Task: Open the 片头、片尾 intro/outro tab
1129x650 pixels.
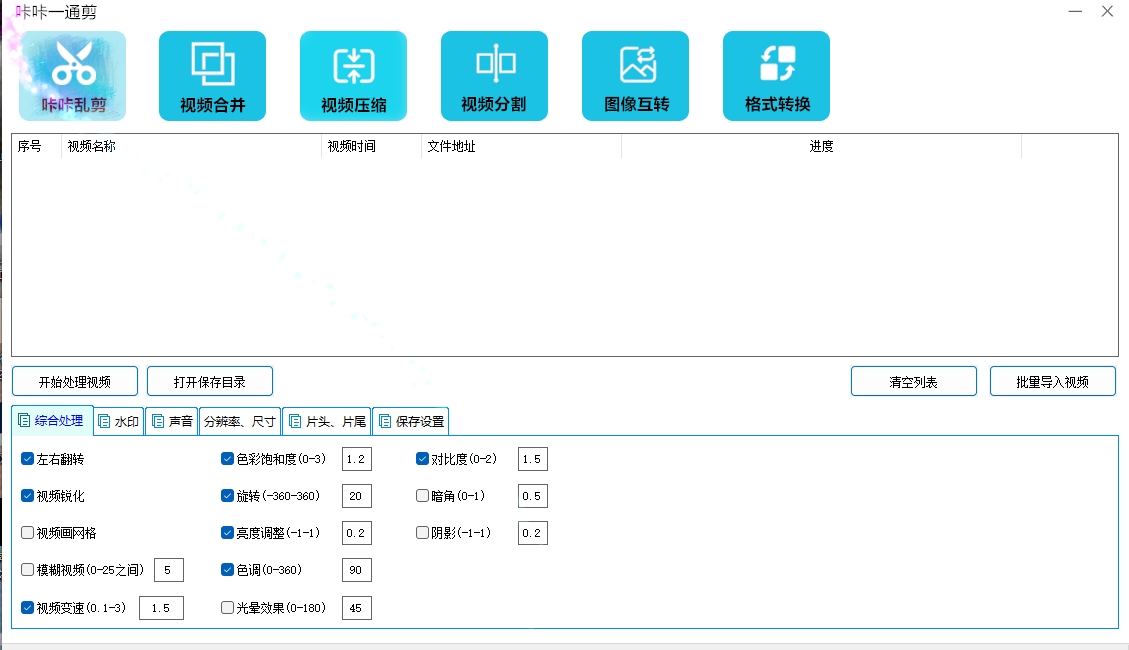Action: click(327, 422)
